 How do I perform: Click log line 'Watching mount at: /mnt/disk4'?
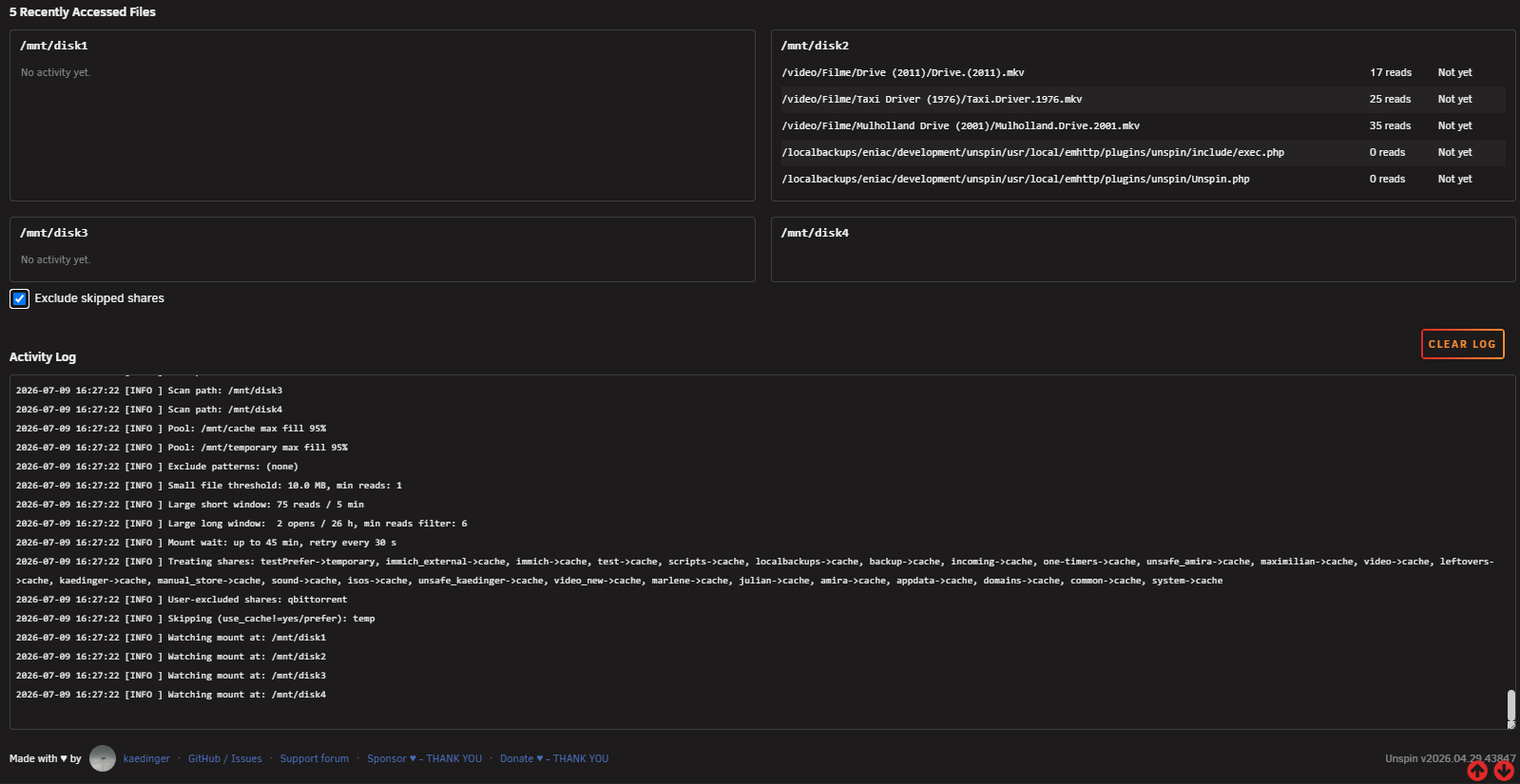171,695
